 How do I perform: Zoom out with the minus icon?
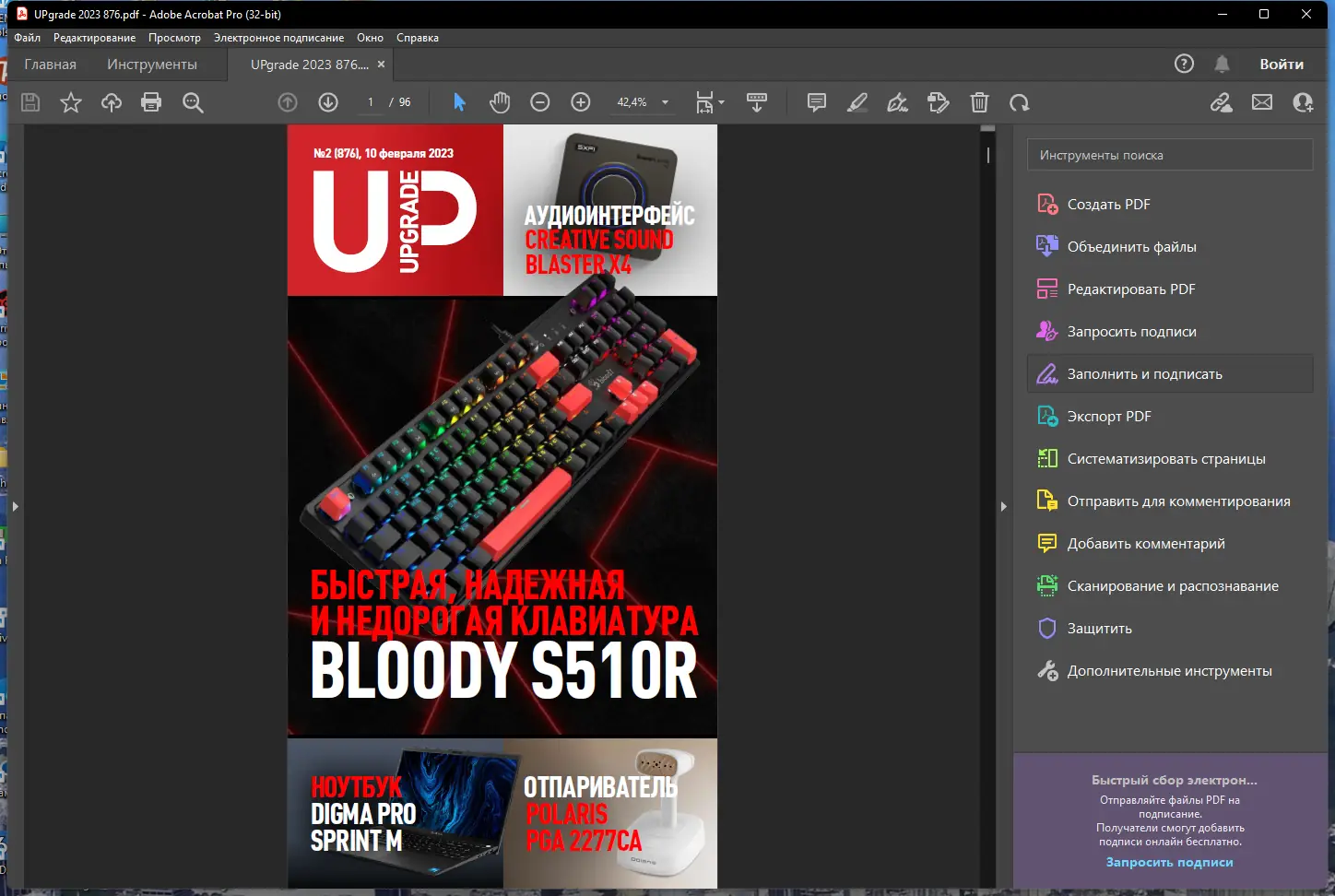coord(540,102)
